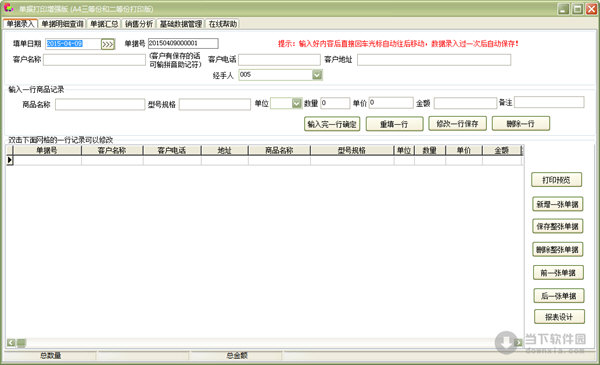Click the 打印预览 button
The image size is (600, 365).
pos(556,180)
